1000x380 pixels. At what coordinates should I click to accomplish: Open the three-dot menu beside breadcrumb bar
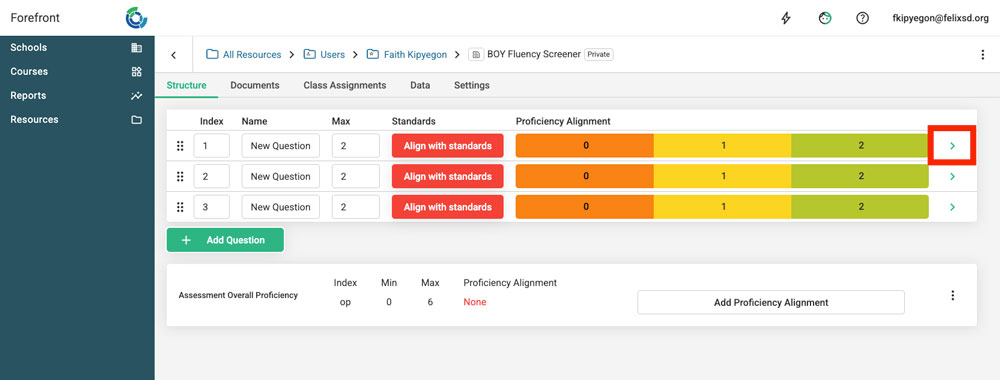click(982, 55)
